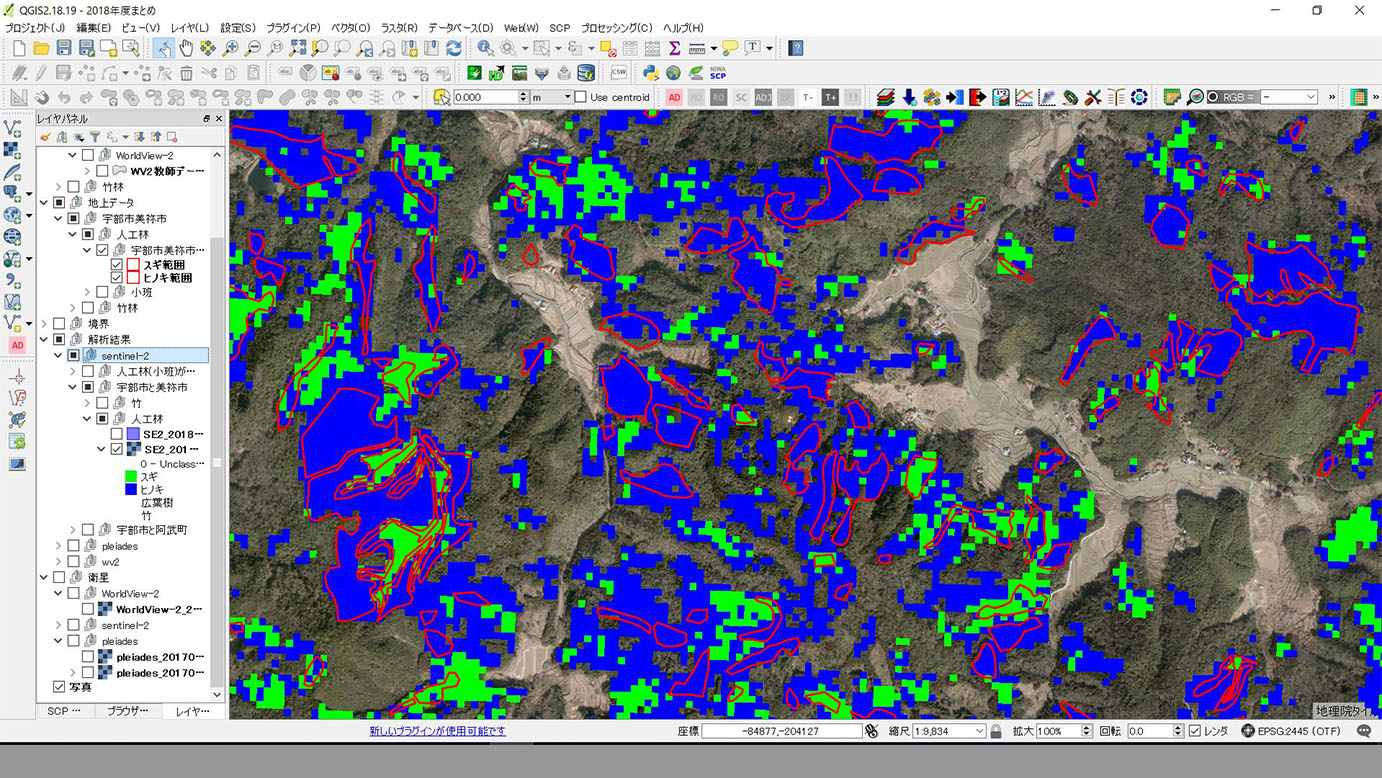Open the statistical summary sigma tool
Image resolution: width=1382 pixels, height=778 pixels.
pyautogui.click(x=674, y=48)
